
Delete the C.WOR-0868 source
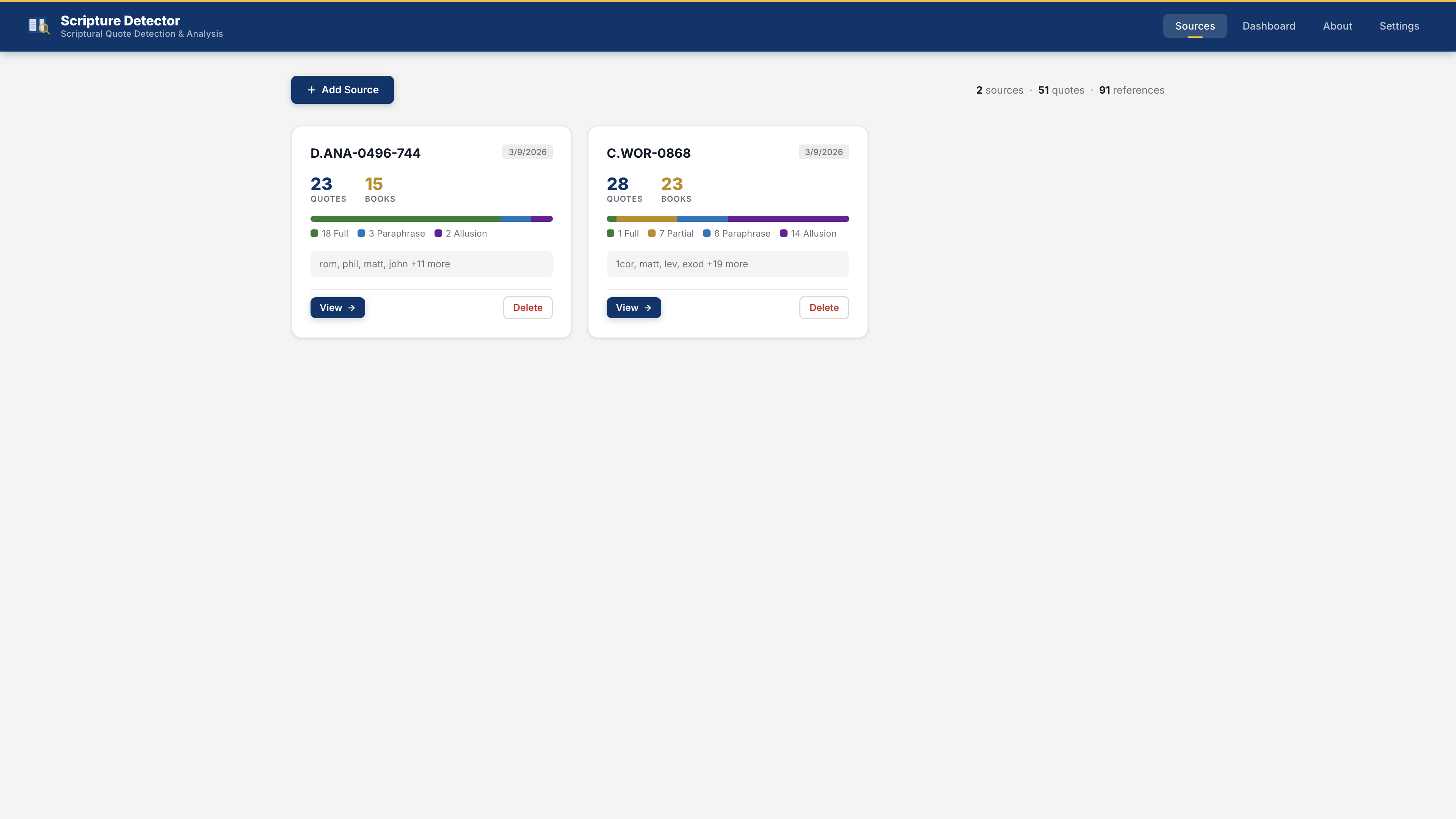tap(824, 308)
